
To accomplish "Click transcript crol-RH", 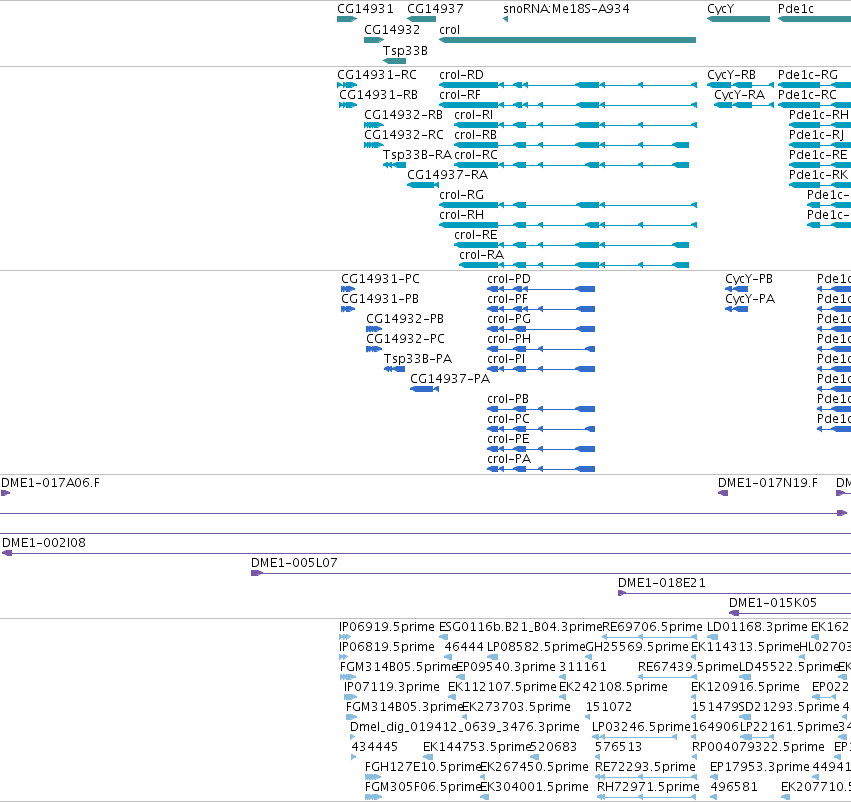I will [568, 225].
